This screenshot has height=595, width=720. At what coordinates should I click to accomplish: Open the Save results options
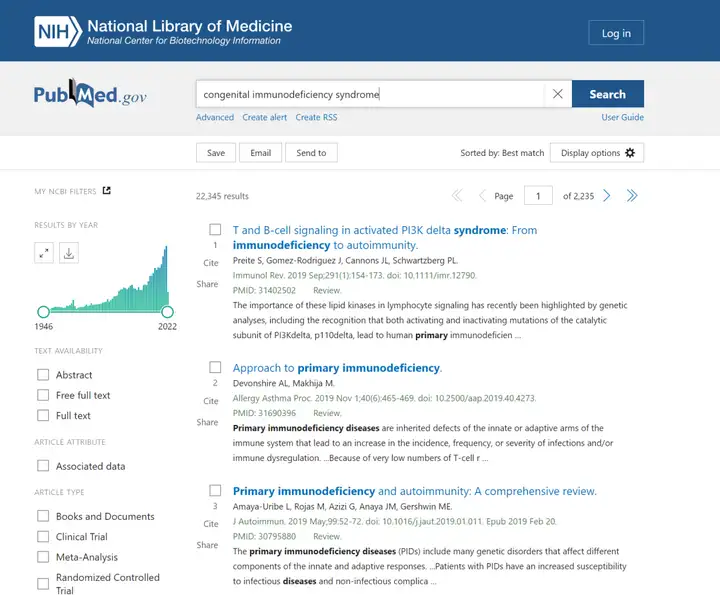(x=216, y=153)
